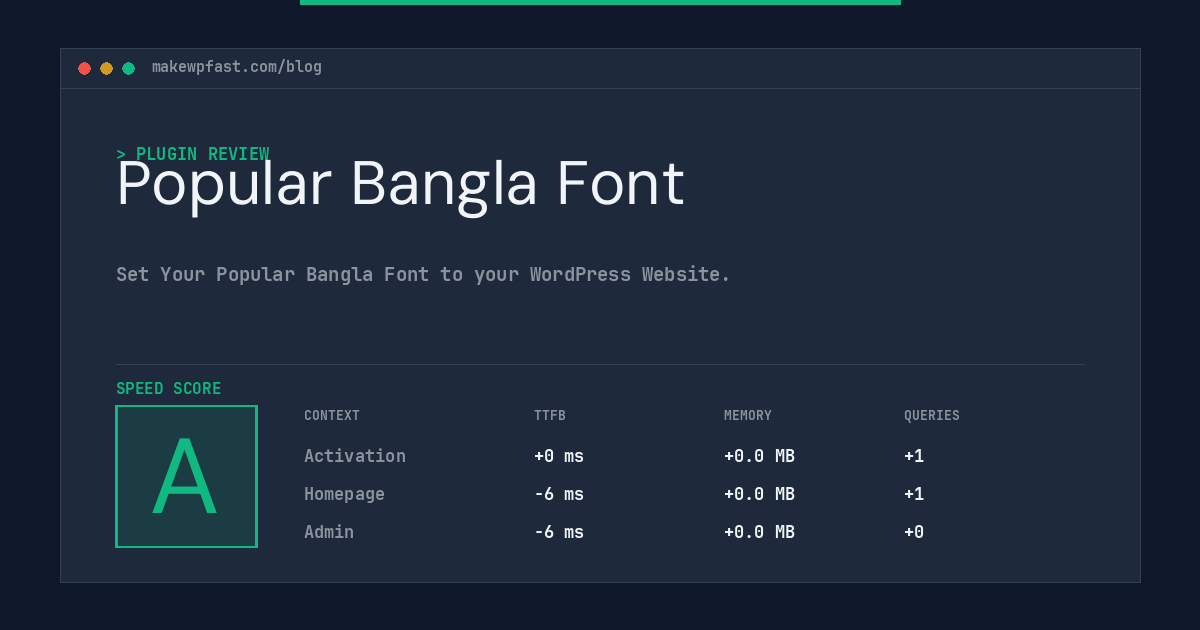This screenshot has height=630, width=1200.
Task: Select the Activation row label
Action: pos(355,456)
